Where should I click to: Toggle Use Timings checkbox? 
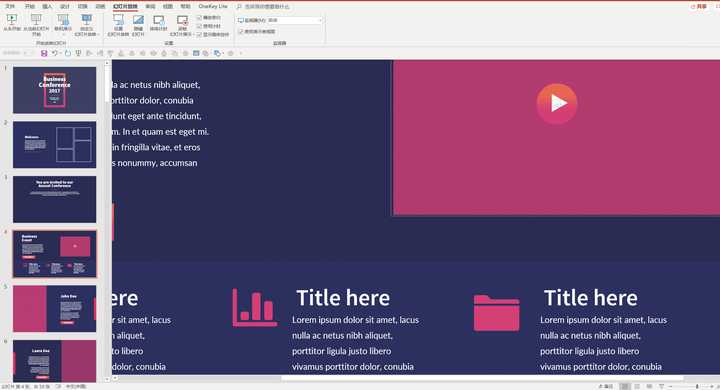(x=209, y=26)
